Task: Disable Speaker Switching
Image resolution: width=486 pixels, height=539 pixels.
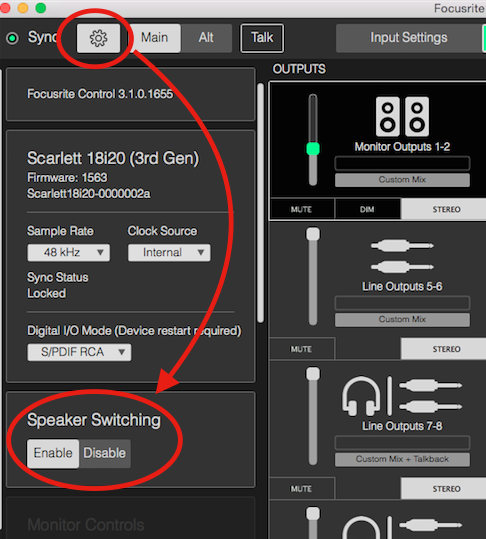Action: point(105,453)
